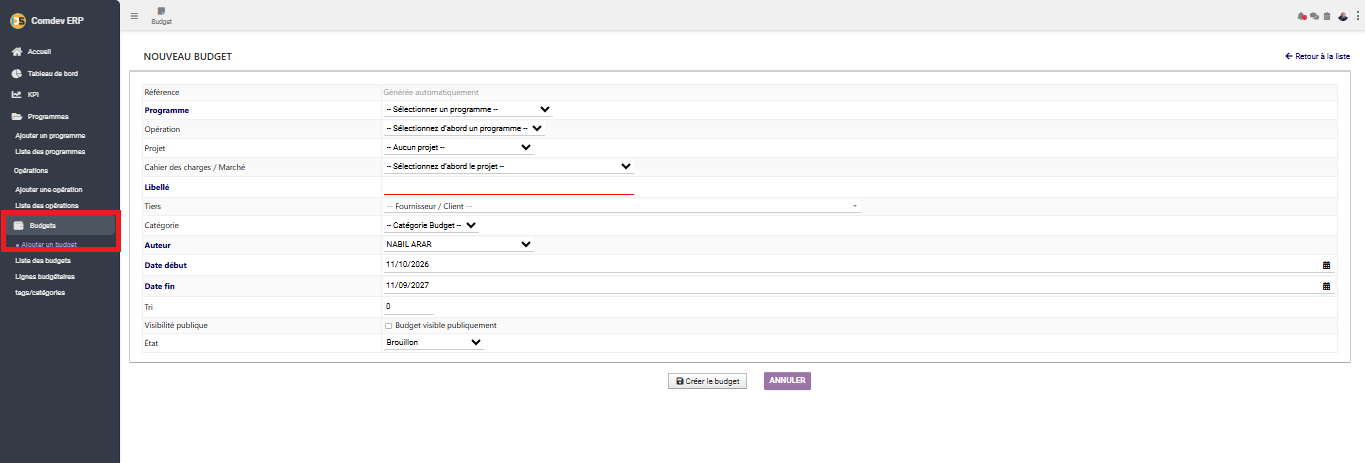The height and width of the screenshot is (463, 1365).
Task: Select Ajouter un budget in sidebar
Action: tap(49, 244)
